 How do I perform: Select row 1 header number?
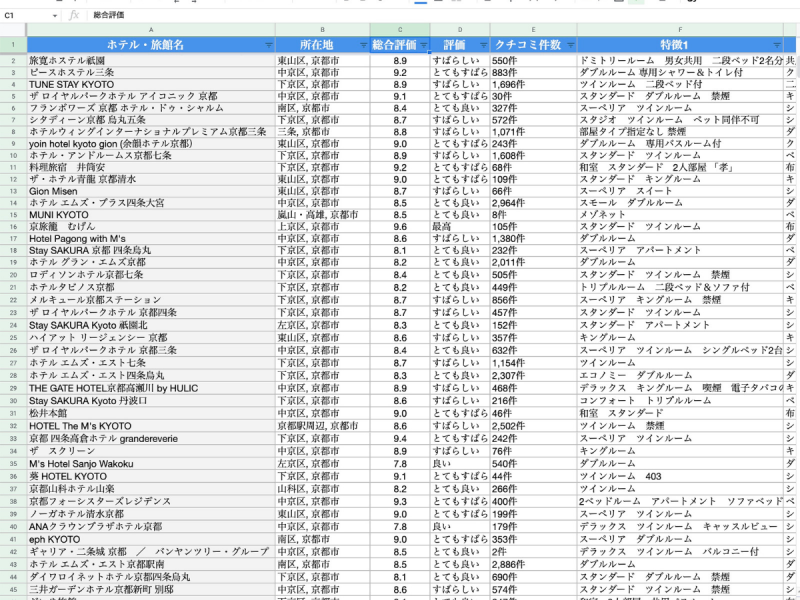tap(13, 45)
